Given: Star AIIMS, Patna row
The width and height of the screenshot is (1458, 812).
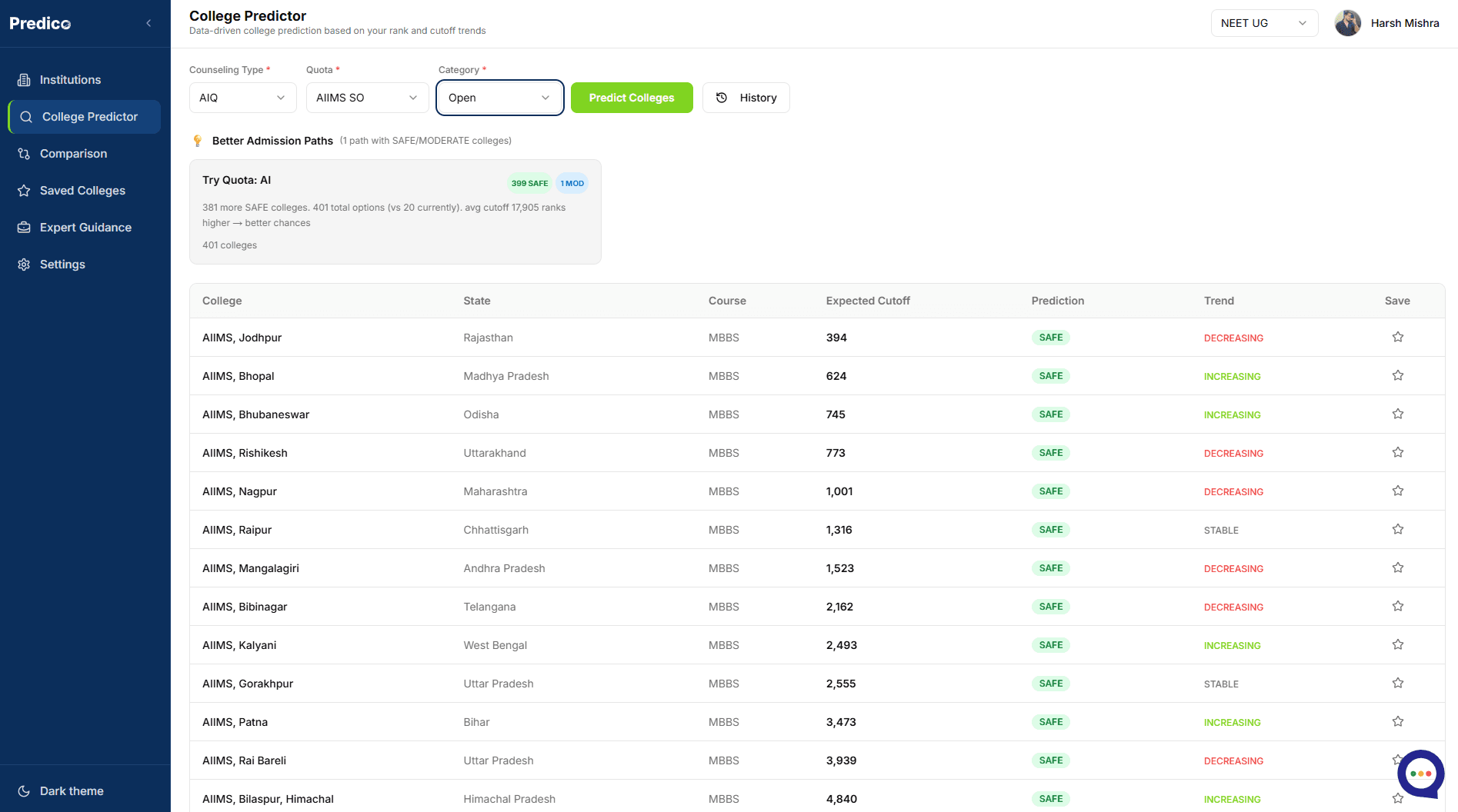Looking at the screenshot, I should click(x=1398, y=721).
